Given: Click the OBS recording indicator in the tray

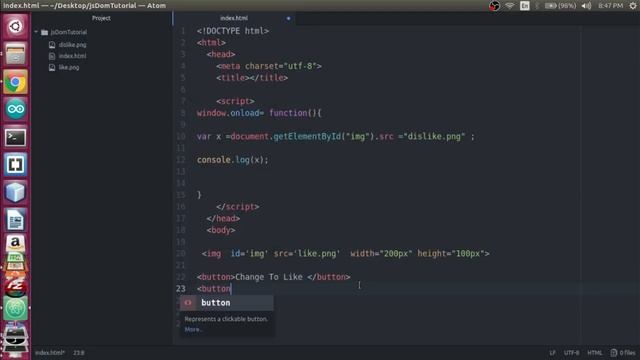Looking at the screenshot, I should pos(494,6).
